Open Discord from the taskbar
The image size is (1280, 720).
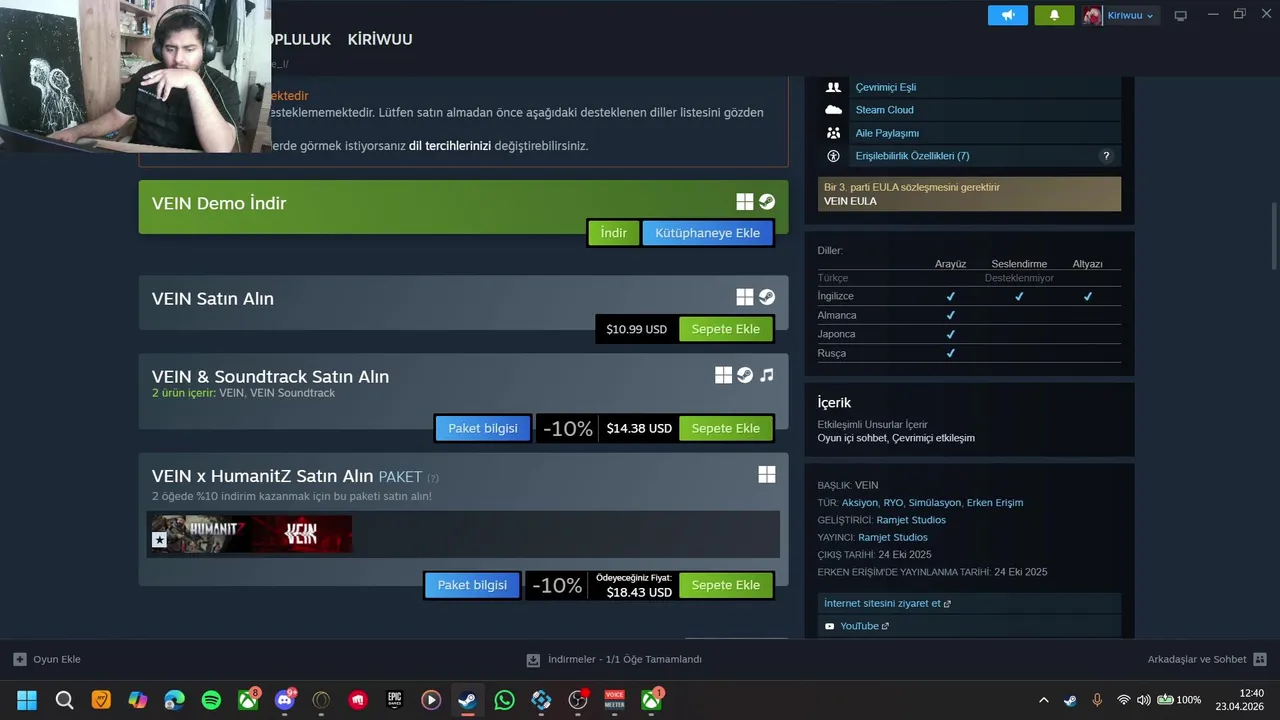285,700
